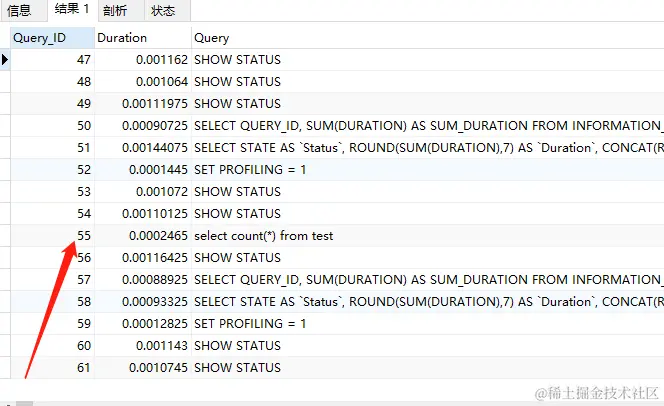This screenshot has width=664, height=406.
Task: Select SHOW STATUS query in row 61
Action: 428,367
